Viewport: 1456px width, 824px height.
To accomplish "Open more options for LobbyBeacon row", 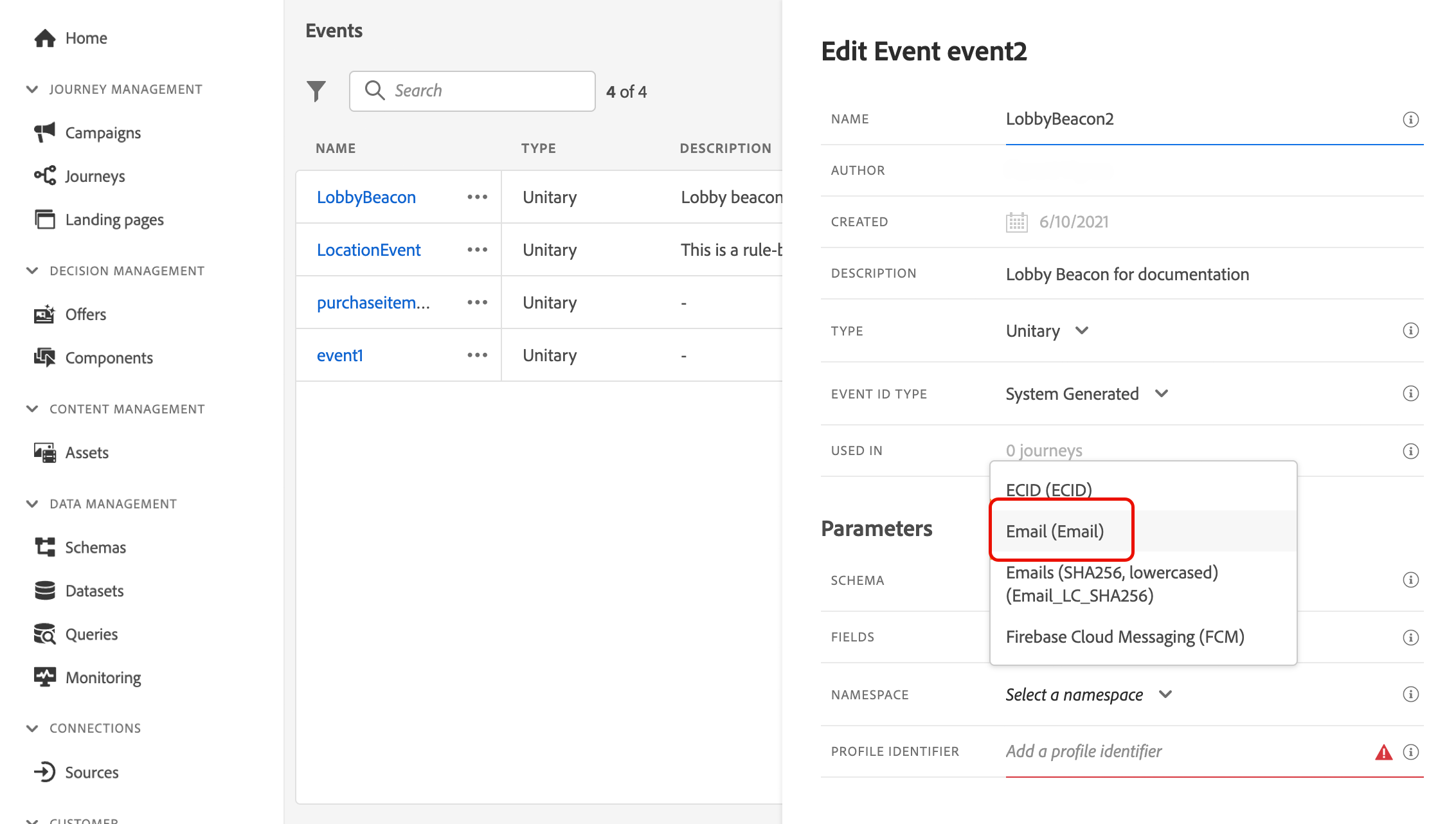I will 477,197.
